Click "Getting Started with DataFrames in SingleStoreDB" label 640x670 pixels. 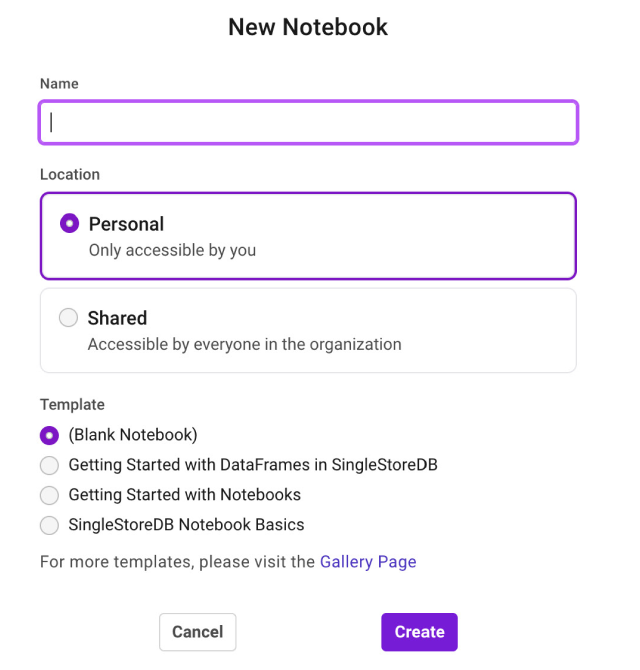click(253, 465)
